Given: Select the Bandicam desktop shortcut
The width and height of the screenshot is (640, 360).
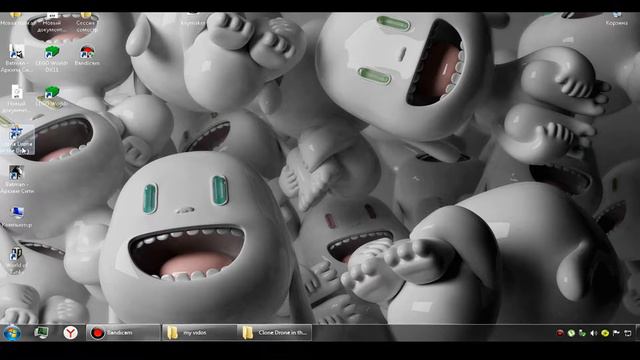Looking at the screenshot, I should pos(87,56).
